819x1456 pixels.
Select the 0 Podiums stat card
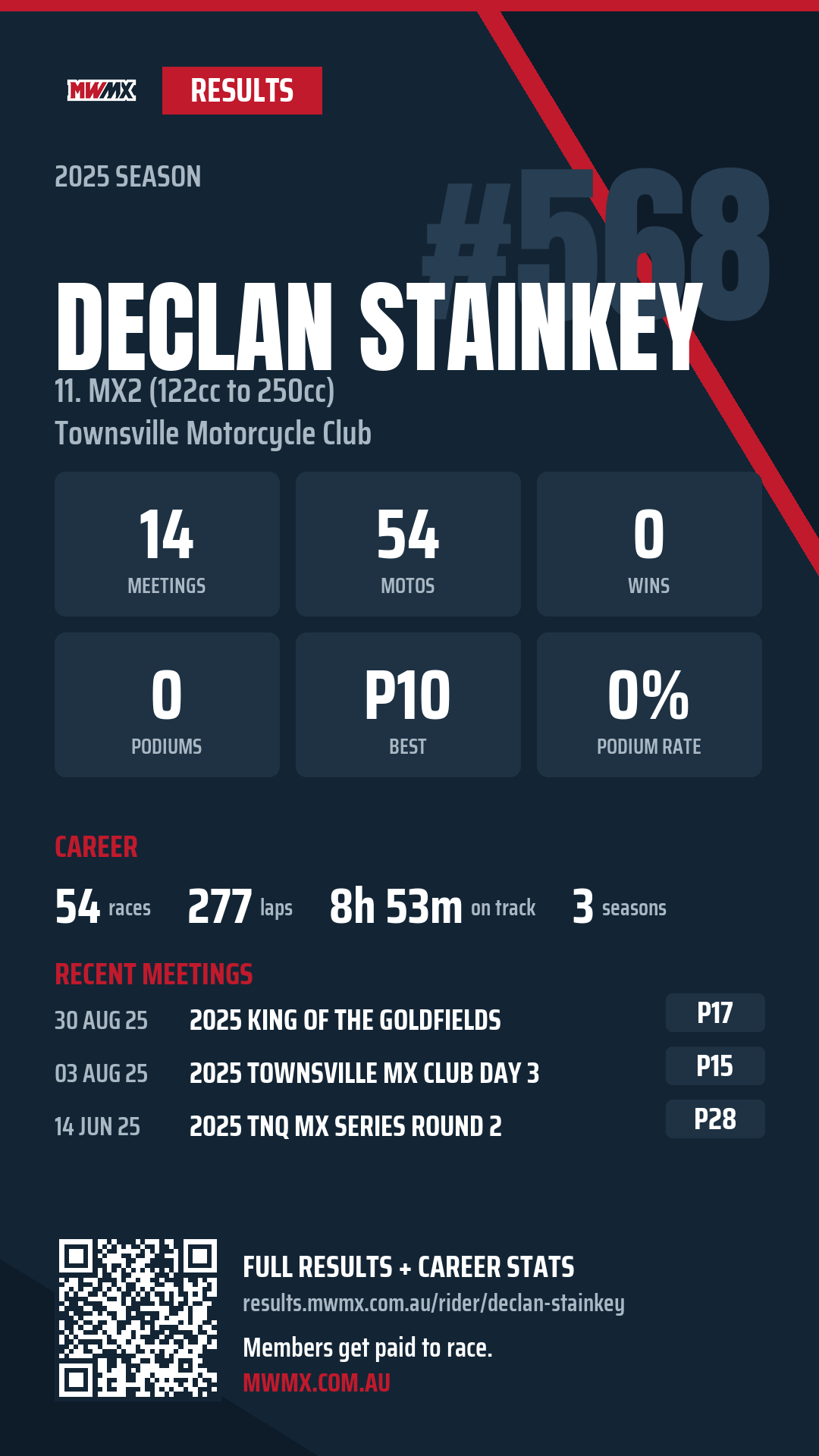click(x=167, y=704)
